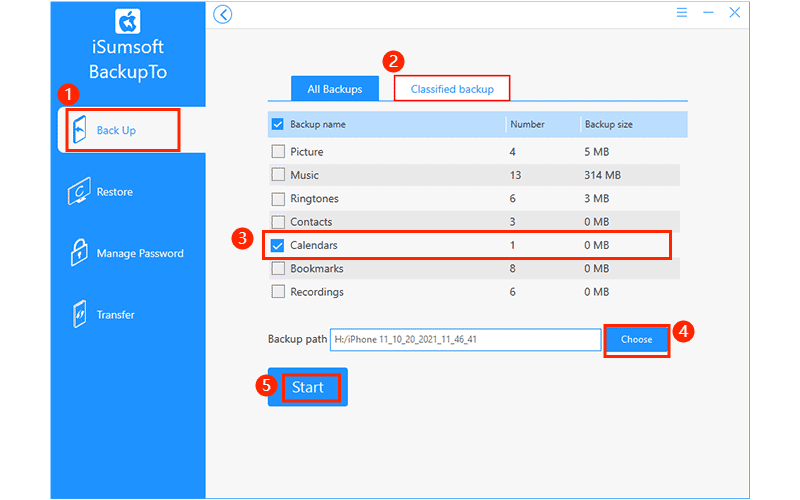The width and height of the screenshot is (800, 500).
Task: Uncheck the Calendars checkbox
Action: (x=278, y=245)
